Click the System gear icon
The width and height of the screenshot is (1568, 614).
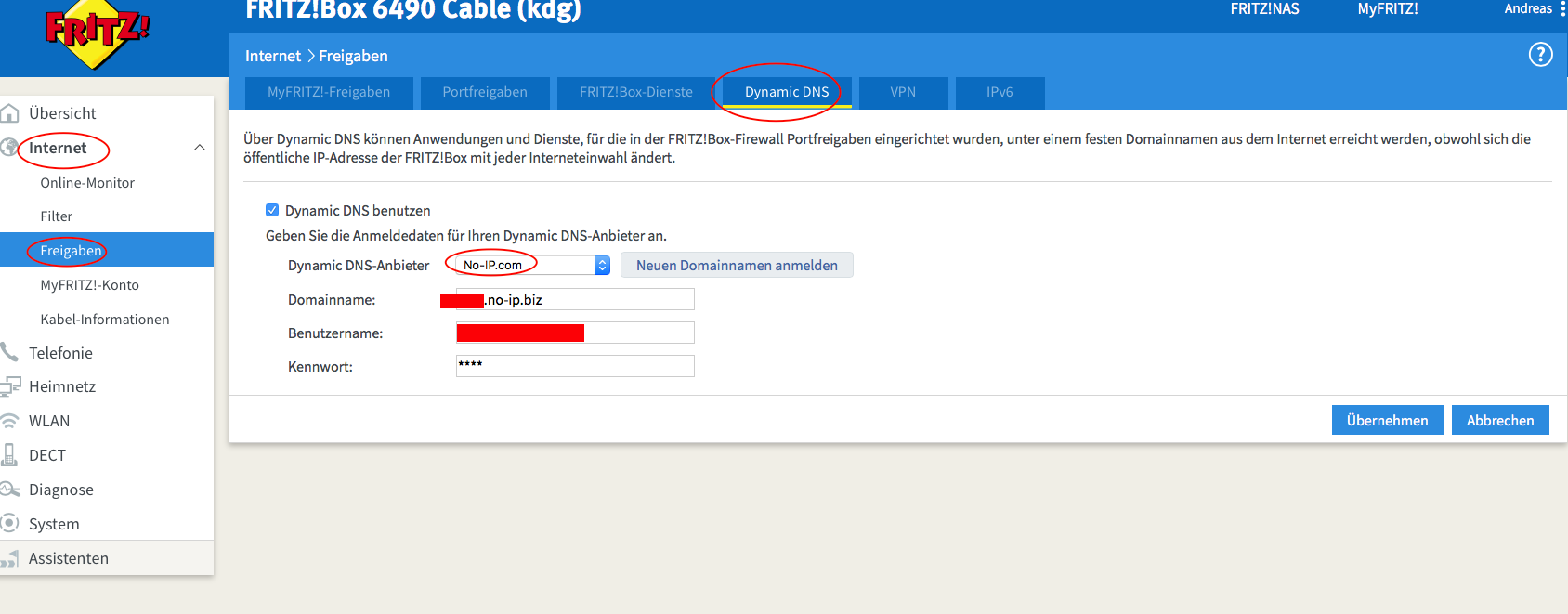click(x=10, y=523)
